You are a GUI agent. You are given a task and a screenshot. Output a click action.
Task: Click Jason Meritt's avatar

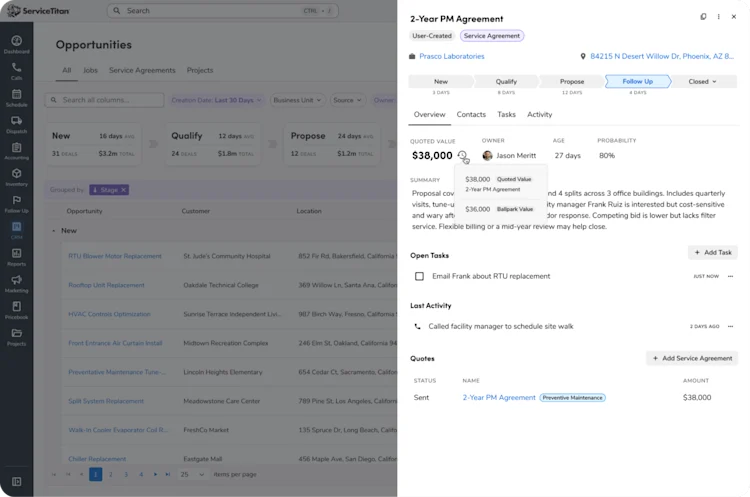pos(487,155)
